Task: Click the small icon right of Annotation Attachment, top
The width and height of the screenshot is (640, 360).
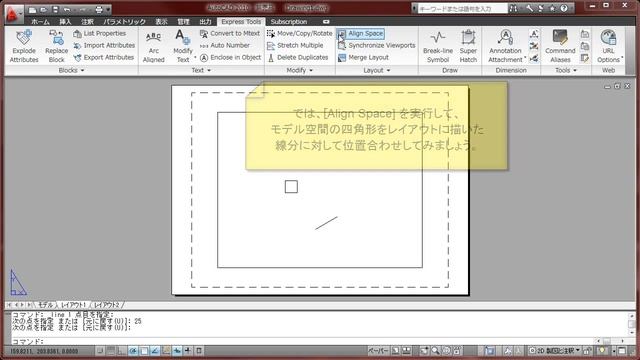Action: pyautogui.click(x=534, y=34)
